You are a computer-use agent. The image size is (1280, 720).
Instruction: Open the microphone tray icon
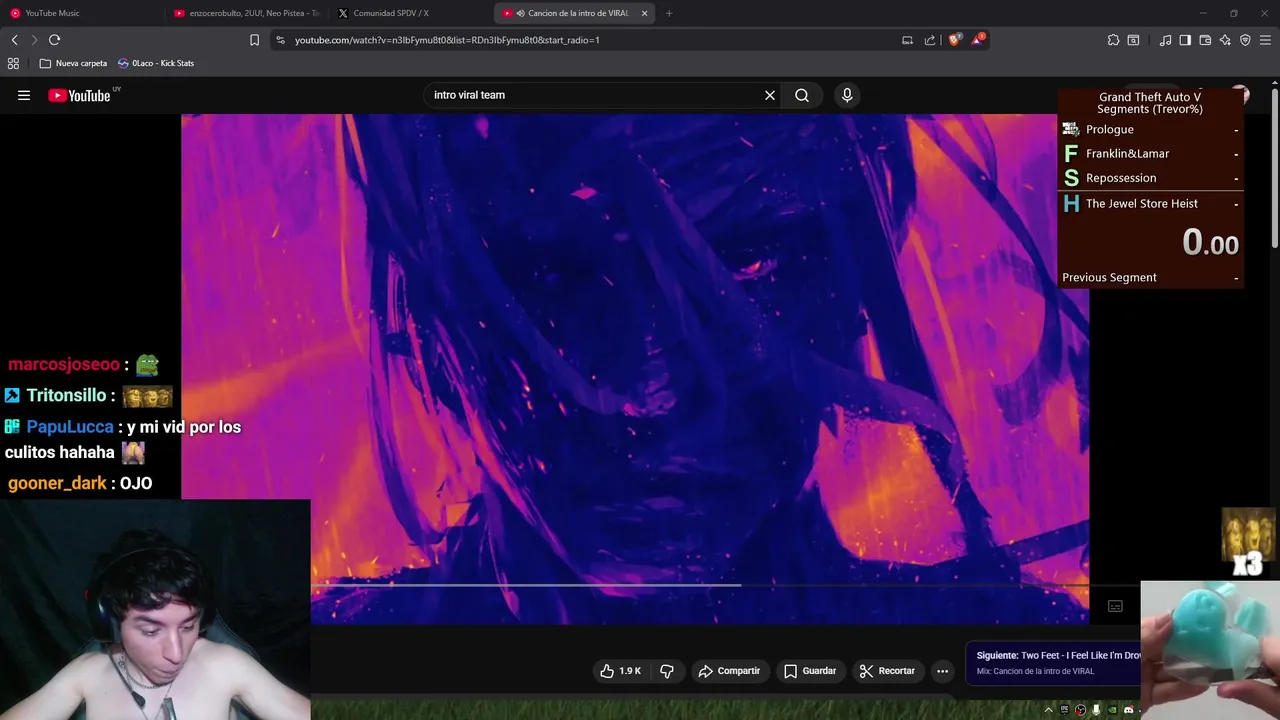[1096, 710]
